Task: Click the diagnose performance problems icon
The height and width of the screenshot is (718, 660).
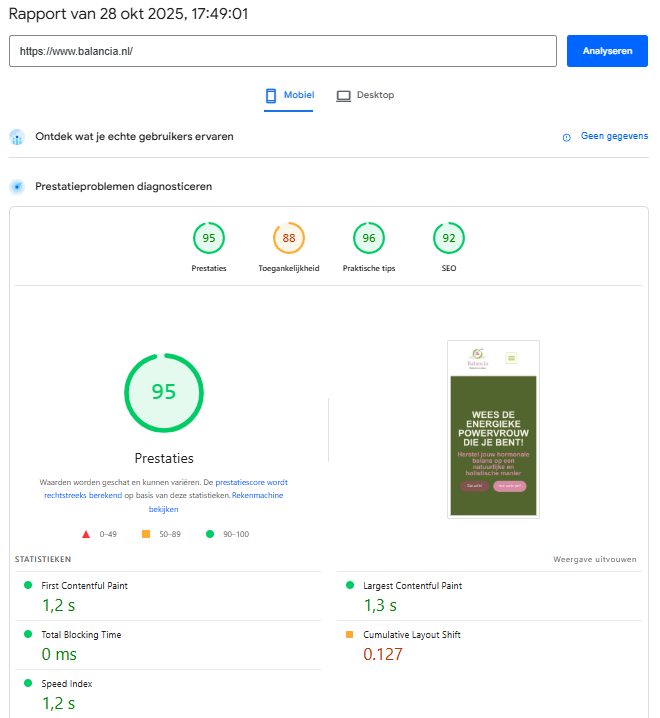Action: pyautogui.click(x=17, y=187)
